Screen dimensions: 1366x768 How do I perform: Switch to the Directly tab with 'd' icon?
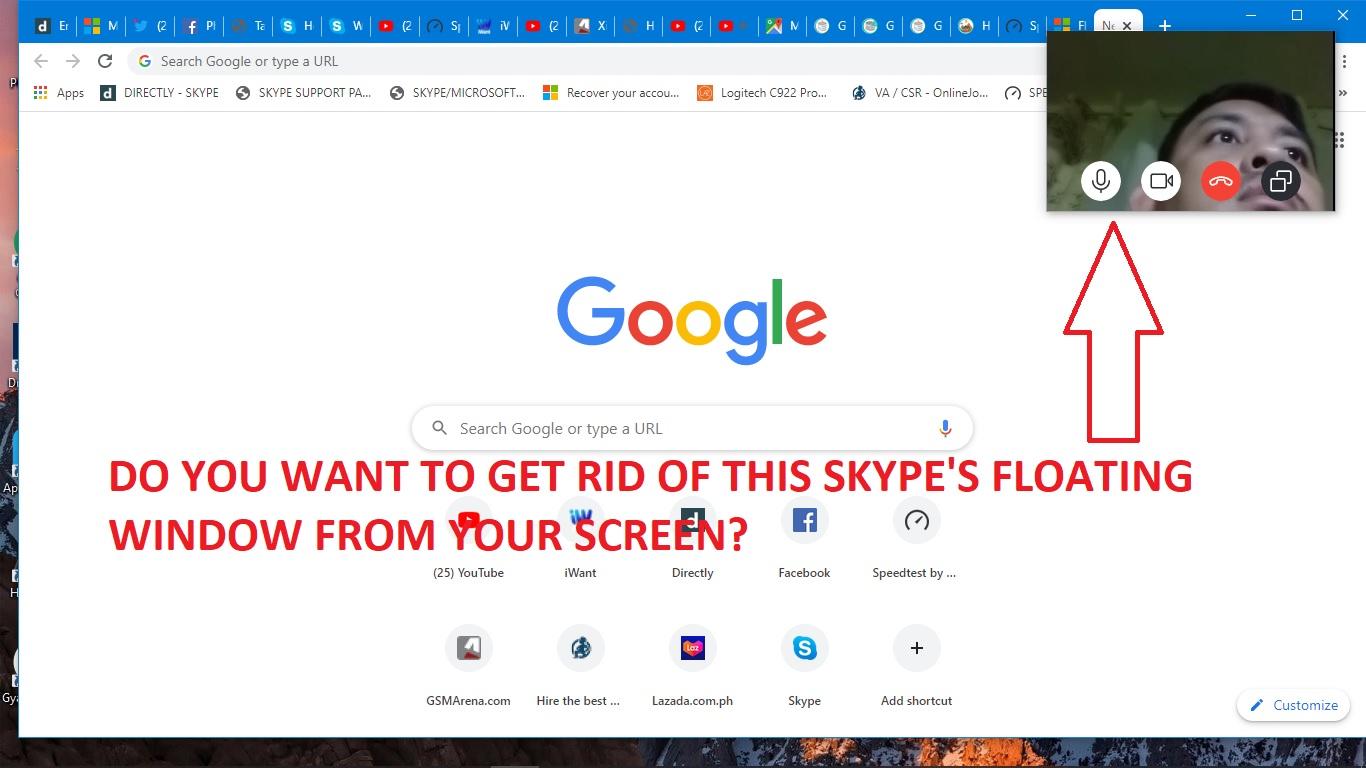tap(50, 26)
